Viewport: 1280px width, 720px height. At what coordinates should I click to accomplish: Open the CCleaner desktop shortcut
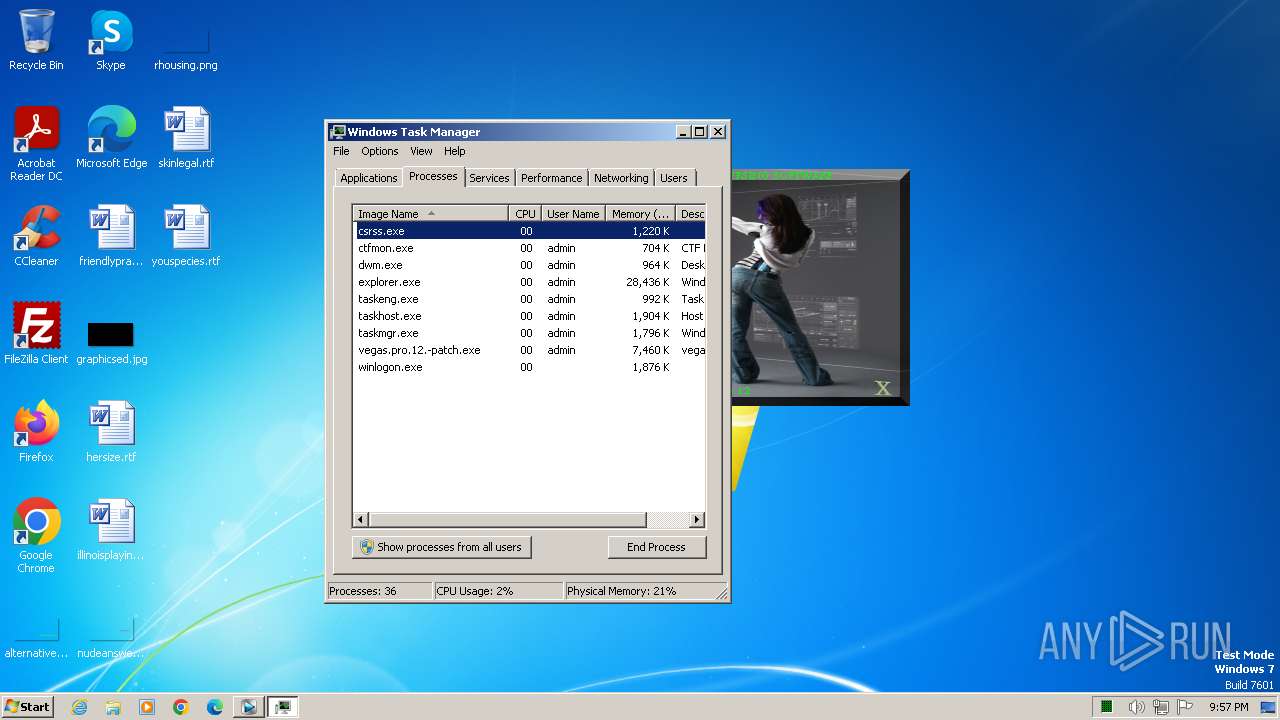tap(36, 236)
